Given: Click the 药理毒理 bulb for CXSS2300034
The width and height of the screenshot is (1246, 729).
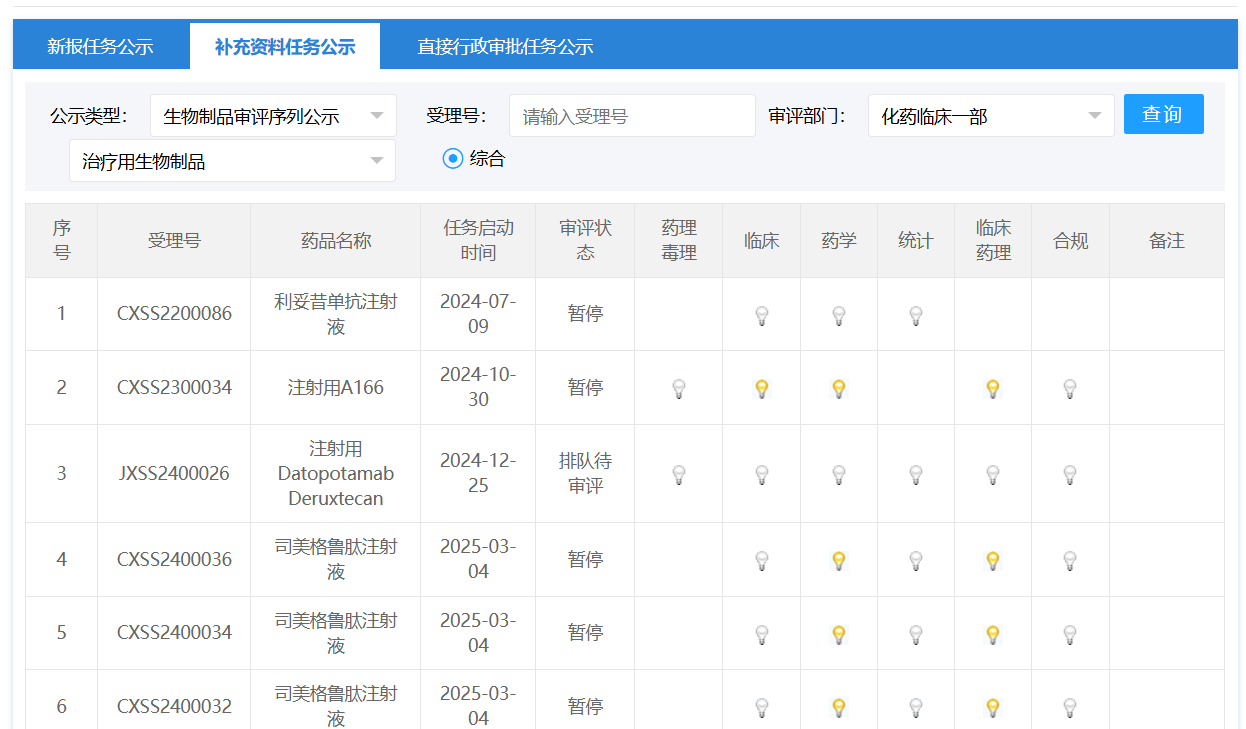Looking at the screenshot, I should [679, 389].
